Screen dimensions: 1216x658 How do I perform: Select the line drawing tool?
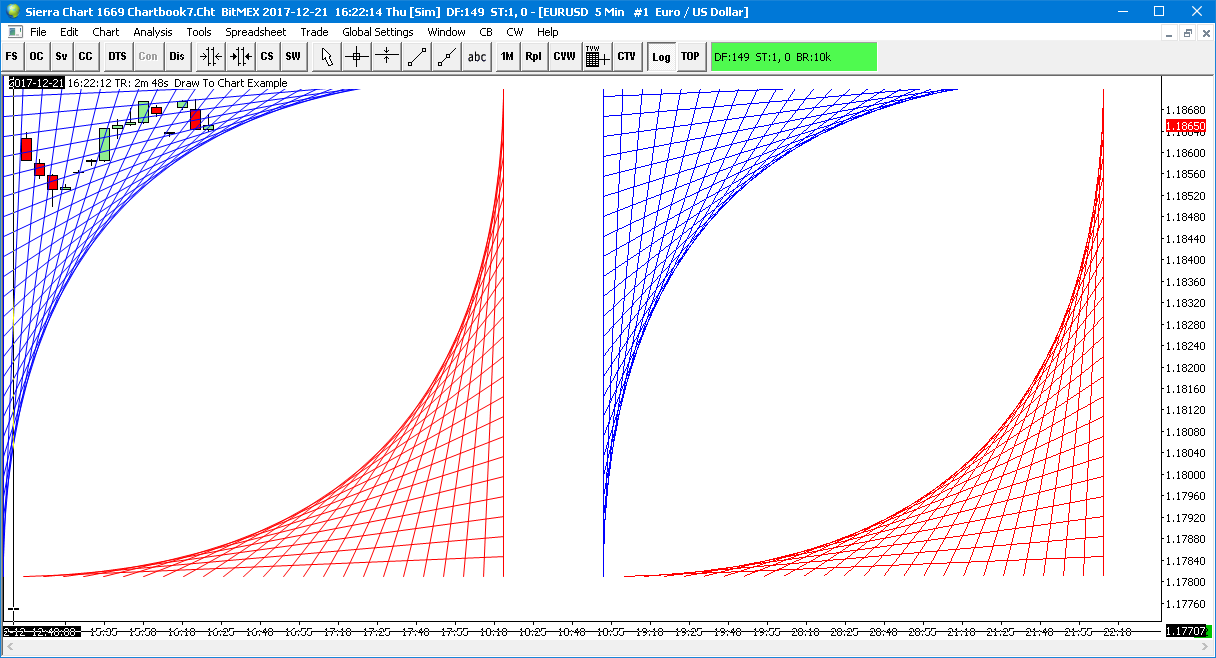(416, 57)
